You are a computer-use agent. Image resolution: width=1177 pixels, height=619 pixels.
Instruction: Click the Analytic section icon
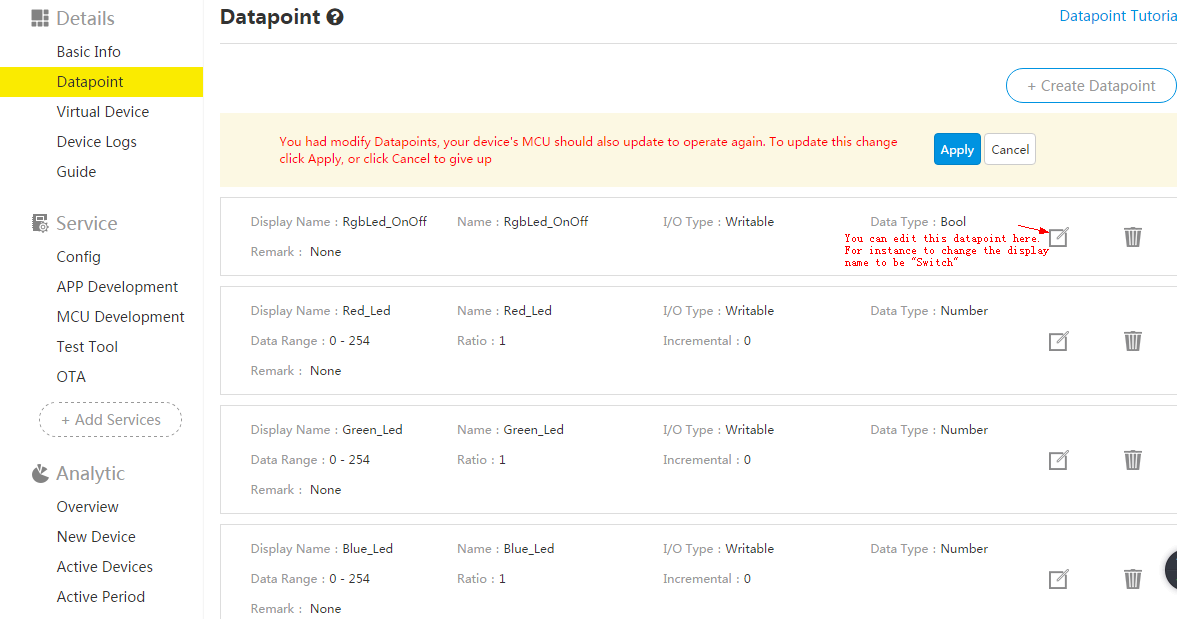(39, 472)
